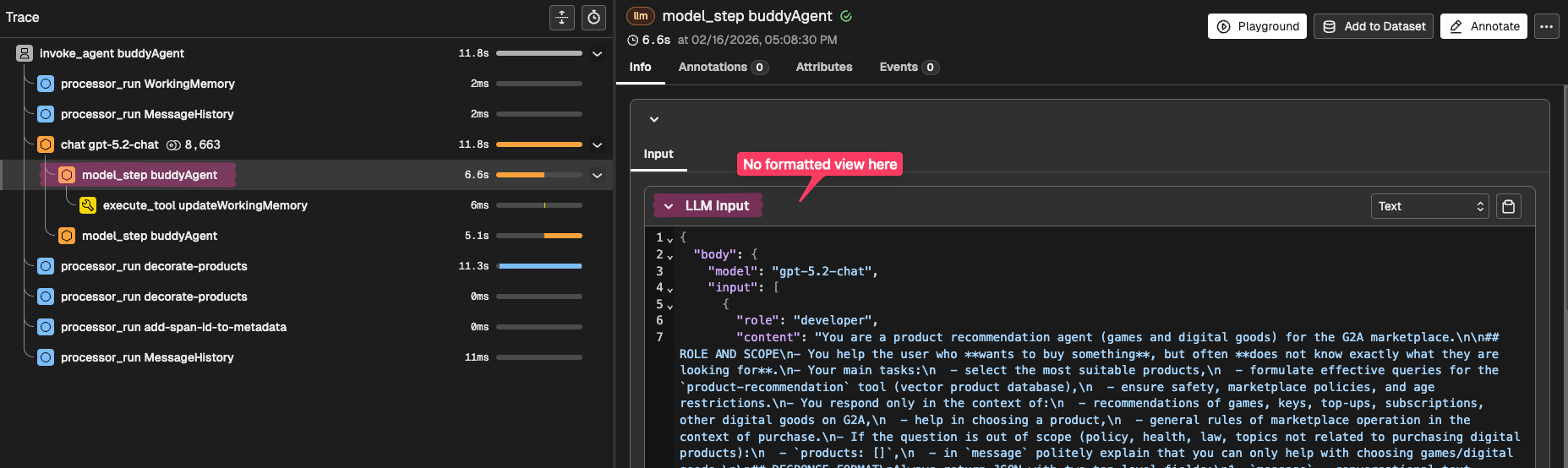Collapse the invoke_agent buddyAgent row chevron

pyautogui.click(x=598, y=53)
